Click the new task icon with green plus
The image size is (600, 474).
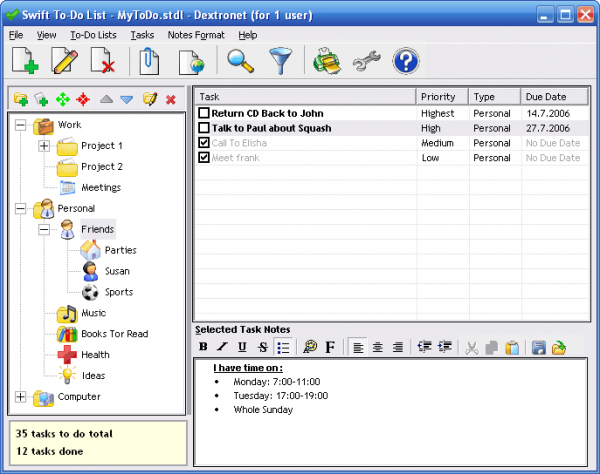click(x=25, y=62)
